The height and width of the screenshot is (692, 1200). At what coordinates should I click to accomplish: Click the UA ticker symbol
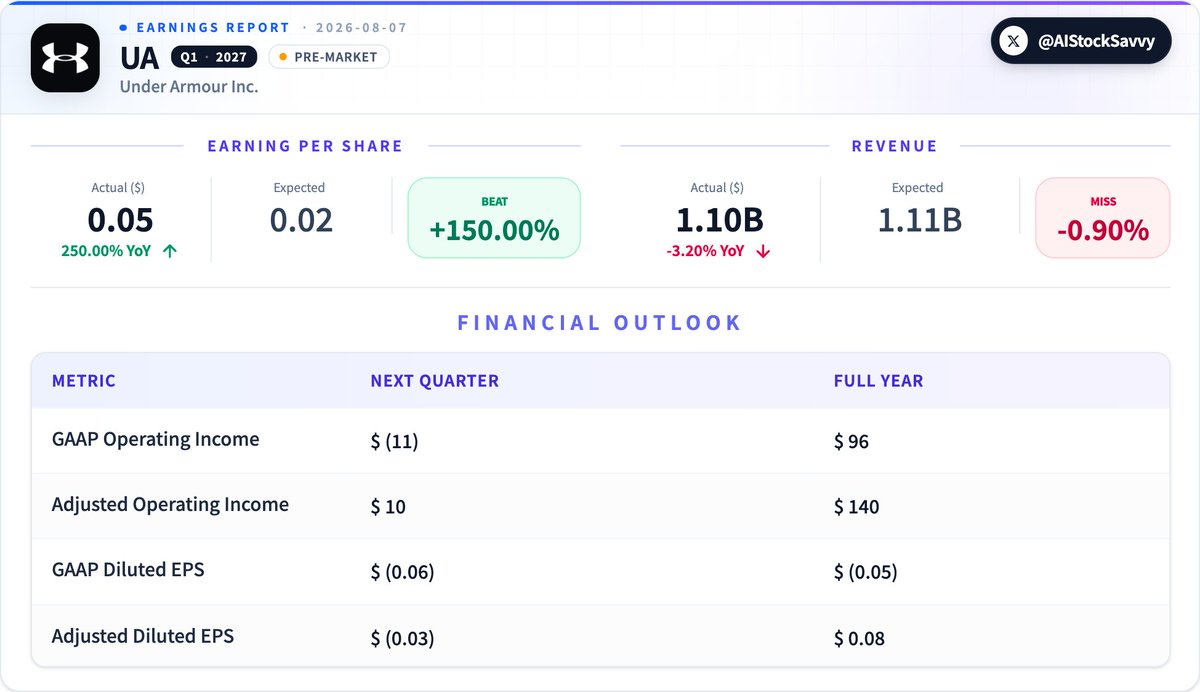pos(140,57)
